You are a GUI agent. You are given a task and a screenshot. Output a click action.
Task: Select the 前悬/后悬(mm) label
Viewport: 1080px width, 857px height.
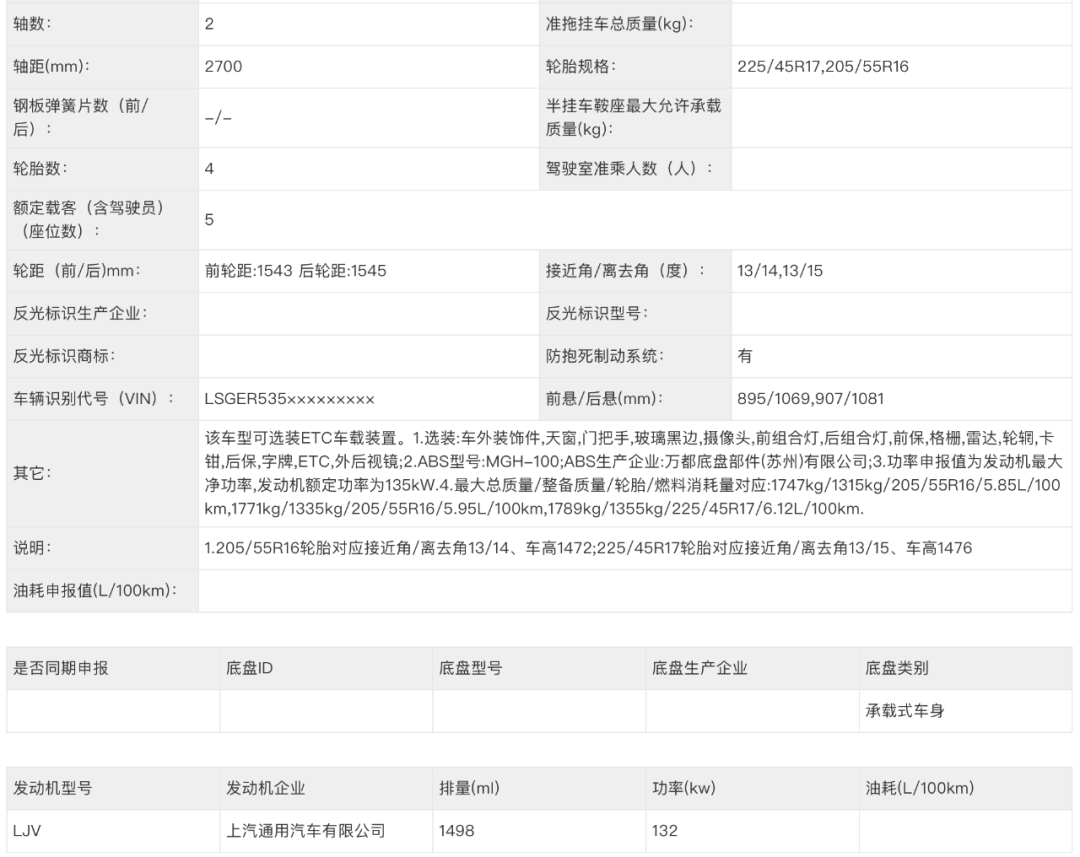pyautogui.click(x=605, y=399)
